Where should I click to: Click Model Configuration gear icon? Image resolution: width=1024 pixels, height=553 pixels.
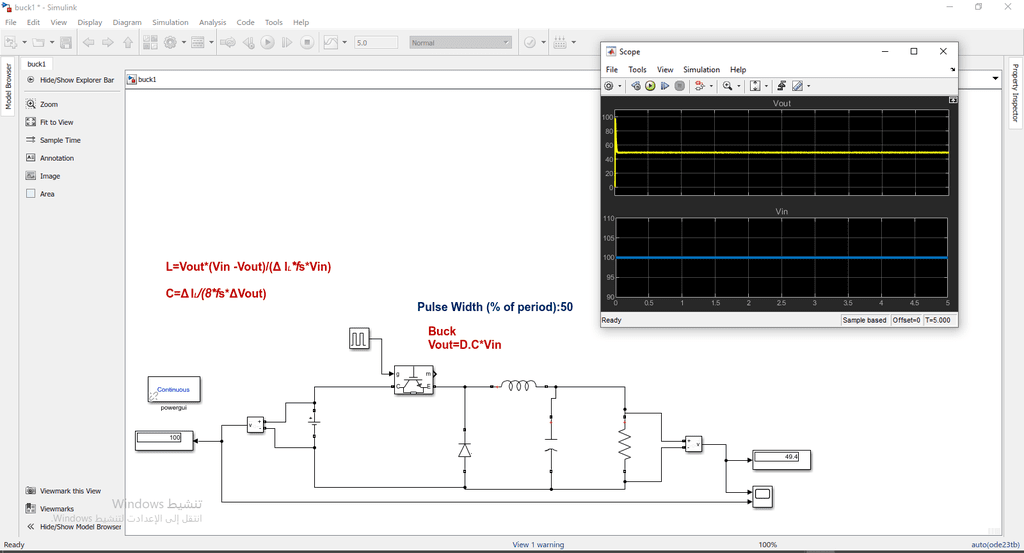pyautogui.click(x=170, y=42)
